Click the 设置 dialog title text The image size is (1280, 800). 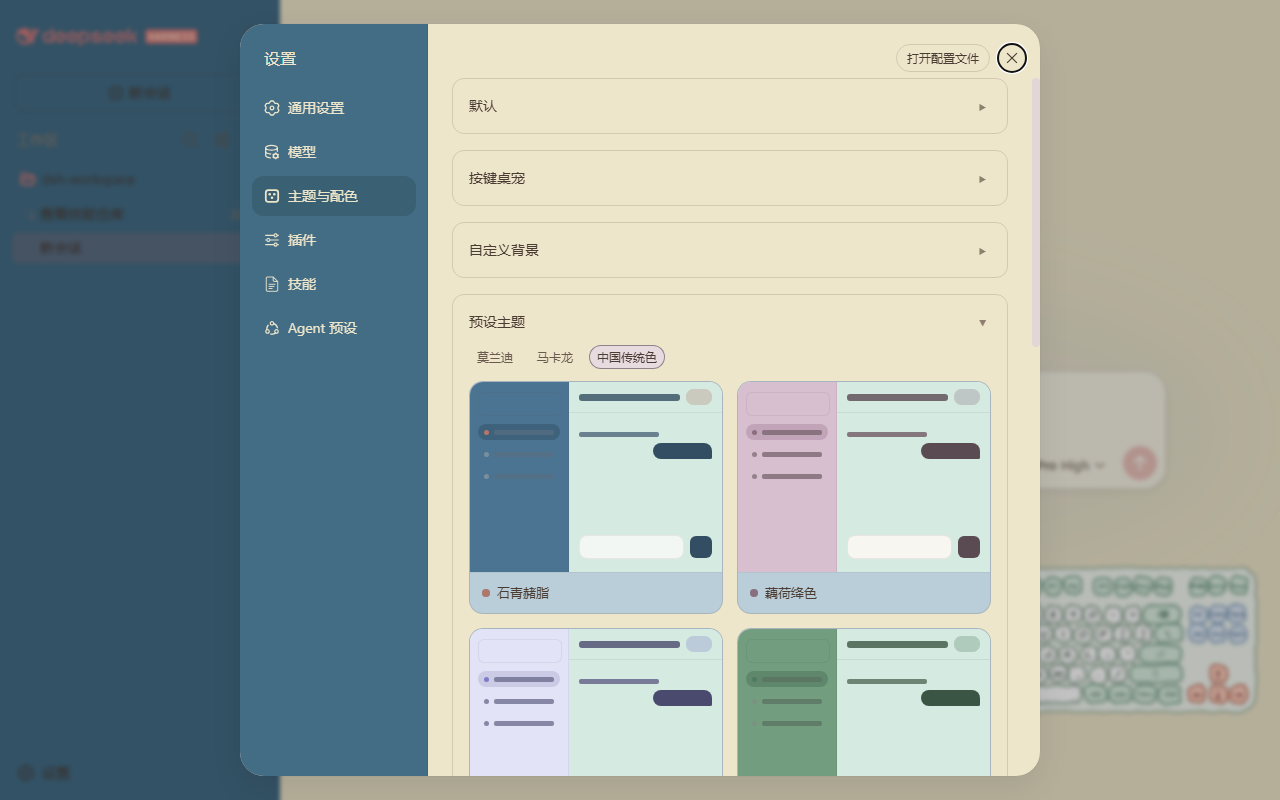pos(280,59)
